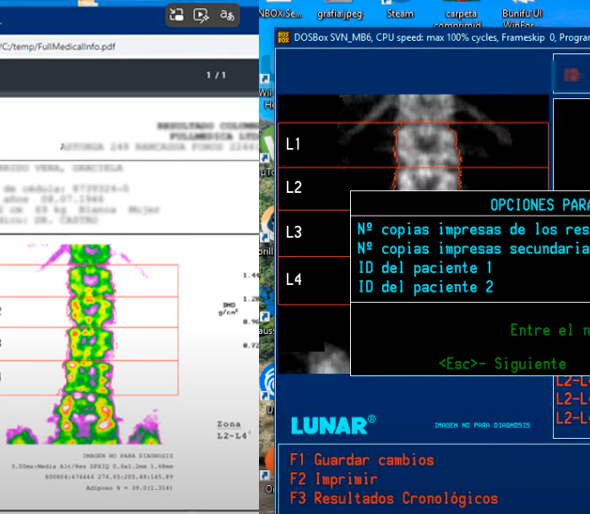The height and width of the screenshot is (514, 590).
Task: Click the OPCIONES PARA dialog title
Action: pyautogui.click(x=540, y=205)
